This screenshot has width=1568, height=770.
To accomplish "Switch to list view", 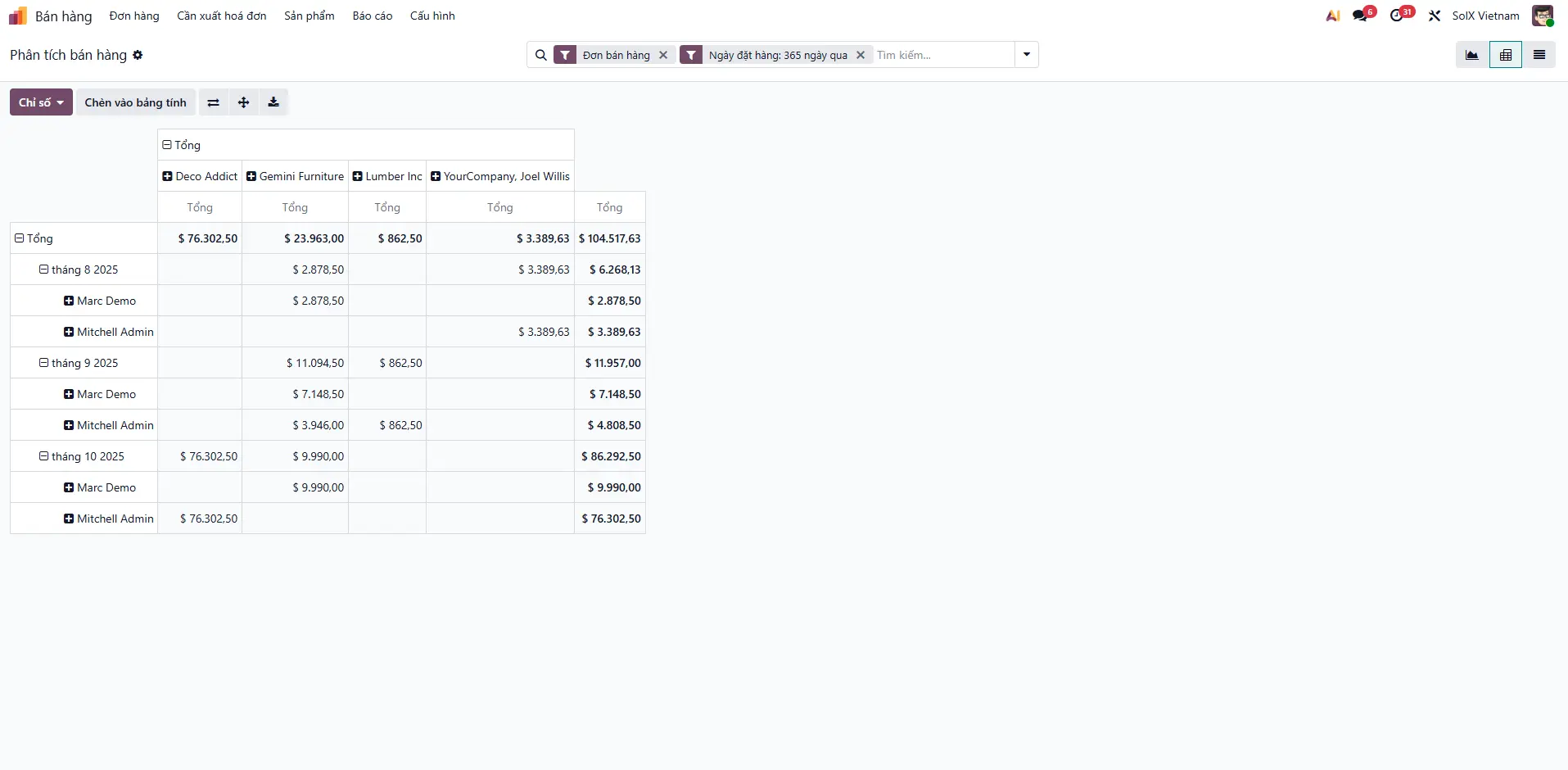I will (x=1539, y=55).
